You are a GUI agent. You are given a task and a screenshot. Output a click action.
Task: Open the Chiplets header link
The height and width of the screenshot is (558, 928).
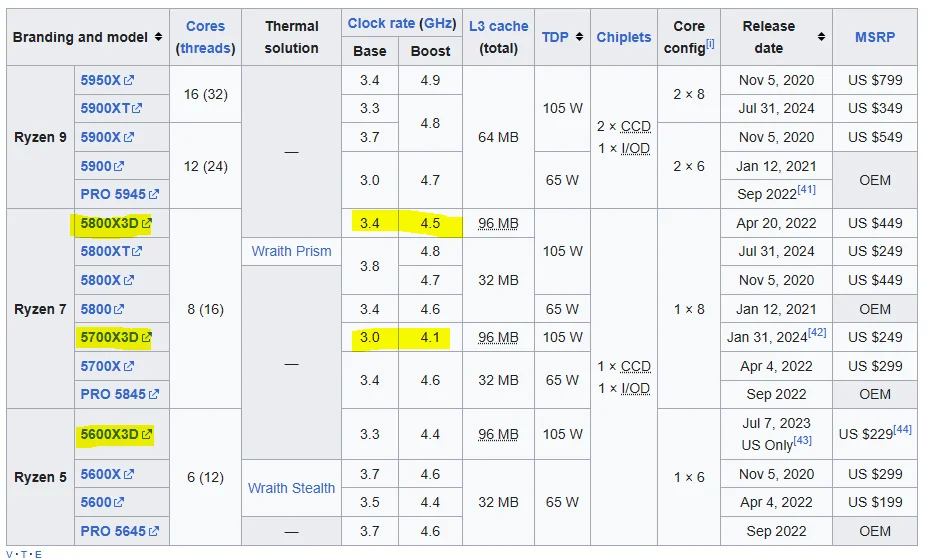[624, 37]
